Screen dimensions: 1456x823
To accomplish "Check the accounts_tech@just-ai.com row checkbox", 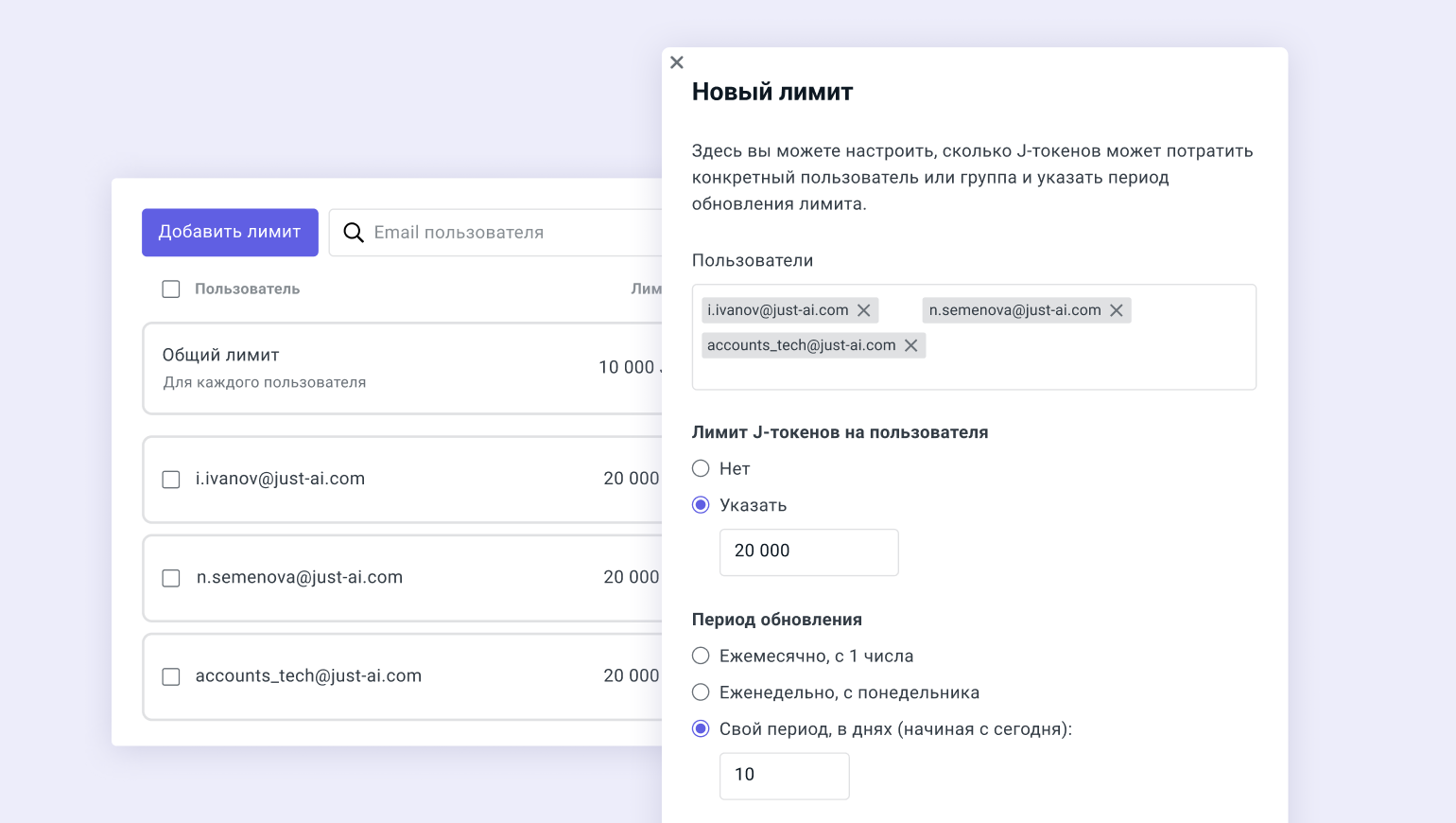I will [x=171, y=676].
